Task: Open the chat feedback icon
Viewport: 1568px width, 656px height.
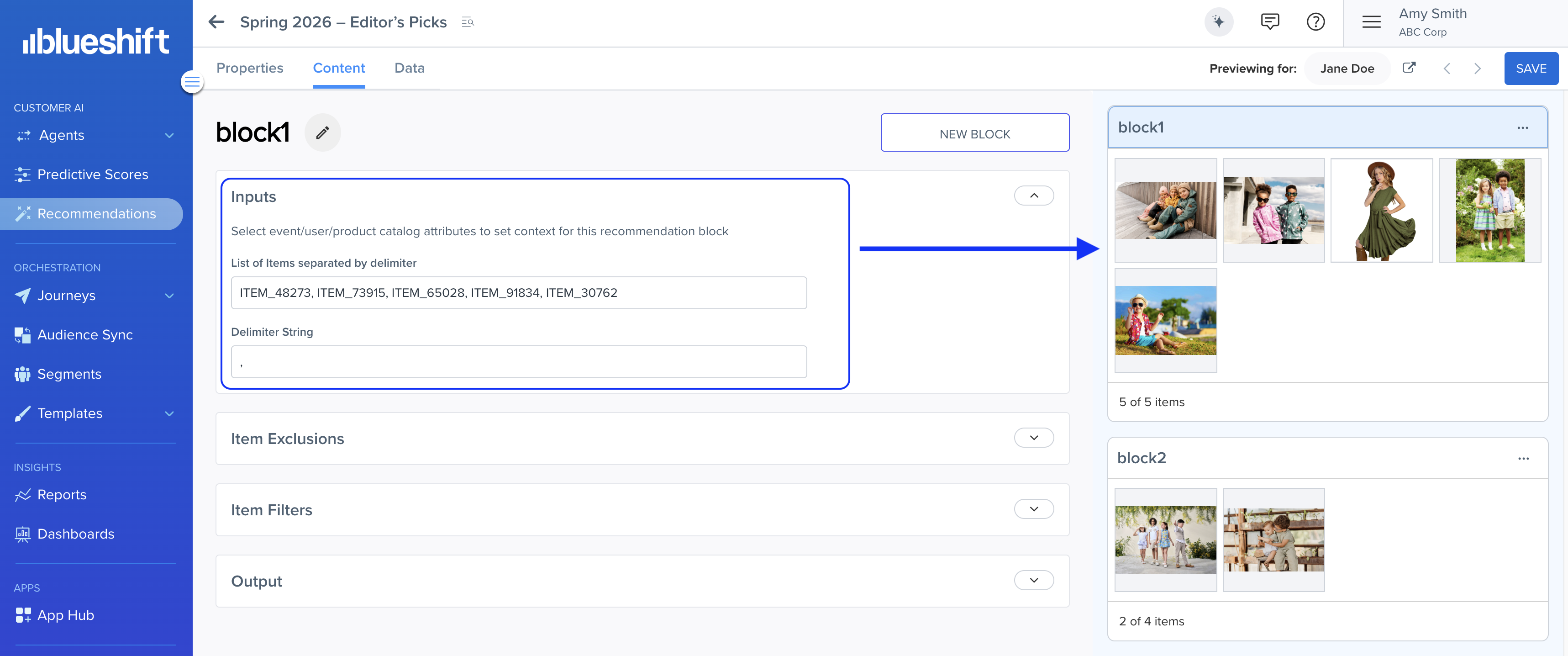Action: click(x=1269, y=22)
